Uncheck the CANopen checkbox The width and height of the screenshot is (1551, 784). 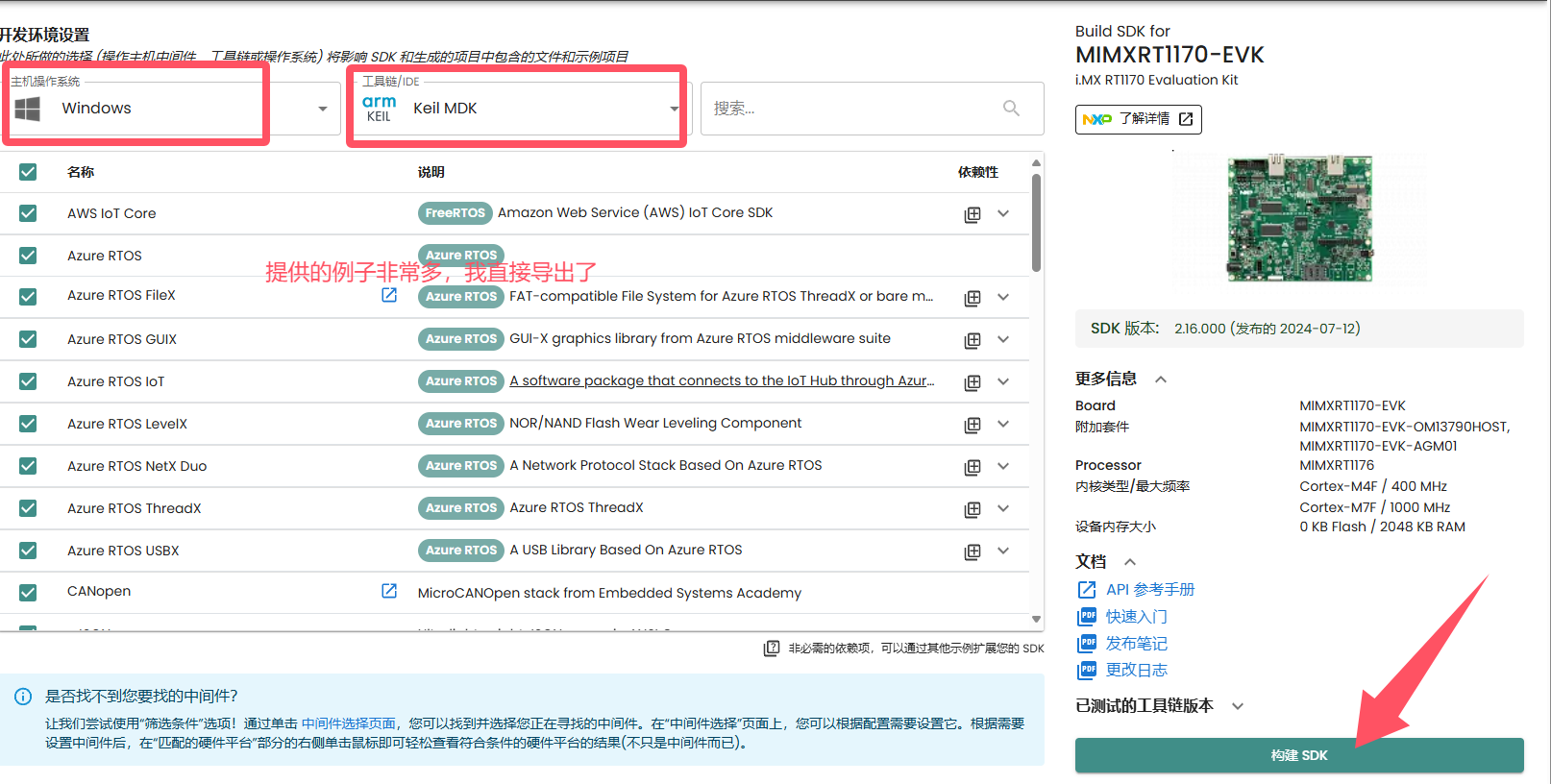[x=28, y=592]
